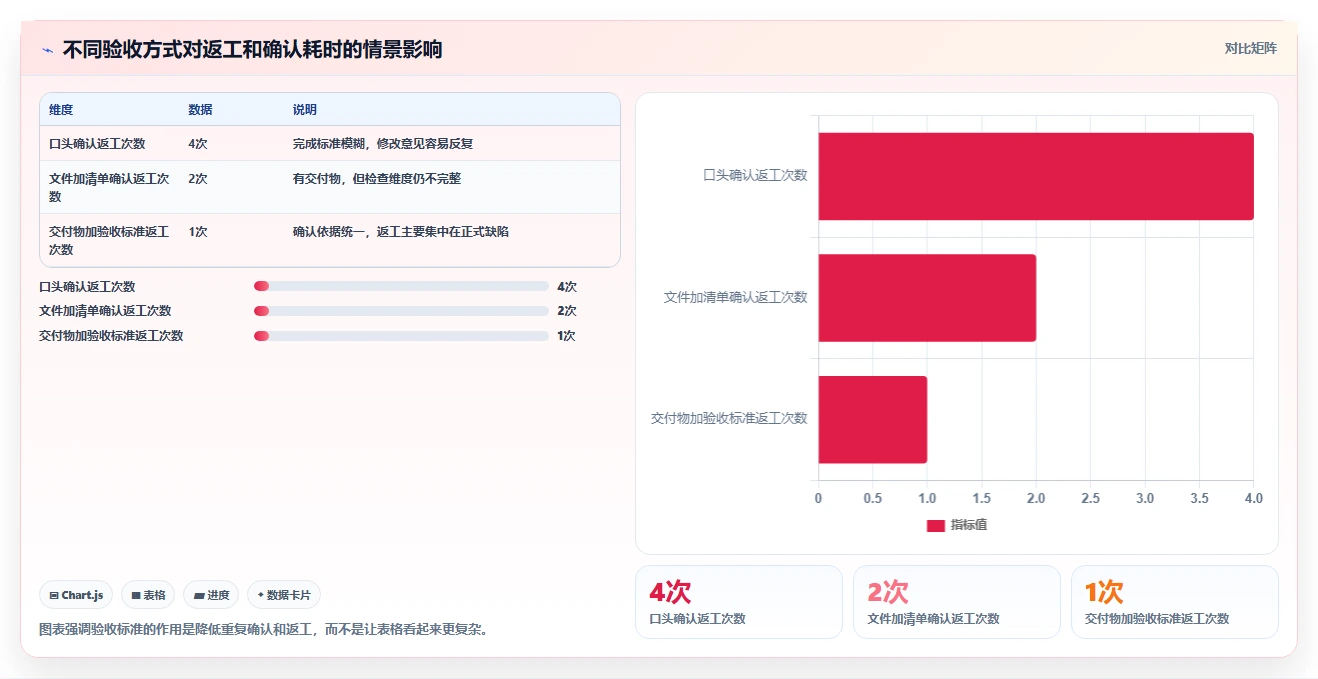Click the 2次 value in the table
Image resolution: width=1318 pixels, height=679 pixels.
click(198, 179)
